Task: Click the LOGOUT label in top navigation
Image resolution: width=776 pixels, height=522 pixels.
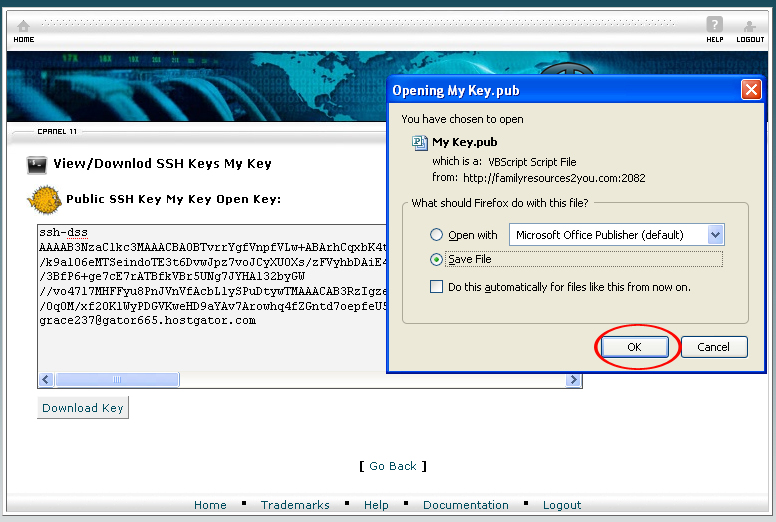Action: 750,40
